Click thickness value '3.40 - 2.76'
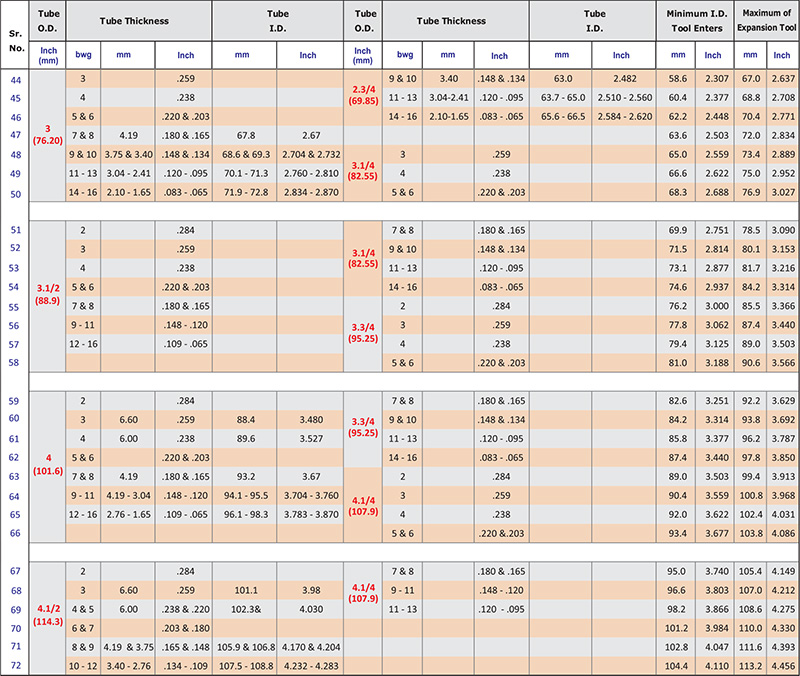This screenshot has width=800, height=676. [x=129, y=666]
